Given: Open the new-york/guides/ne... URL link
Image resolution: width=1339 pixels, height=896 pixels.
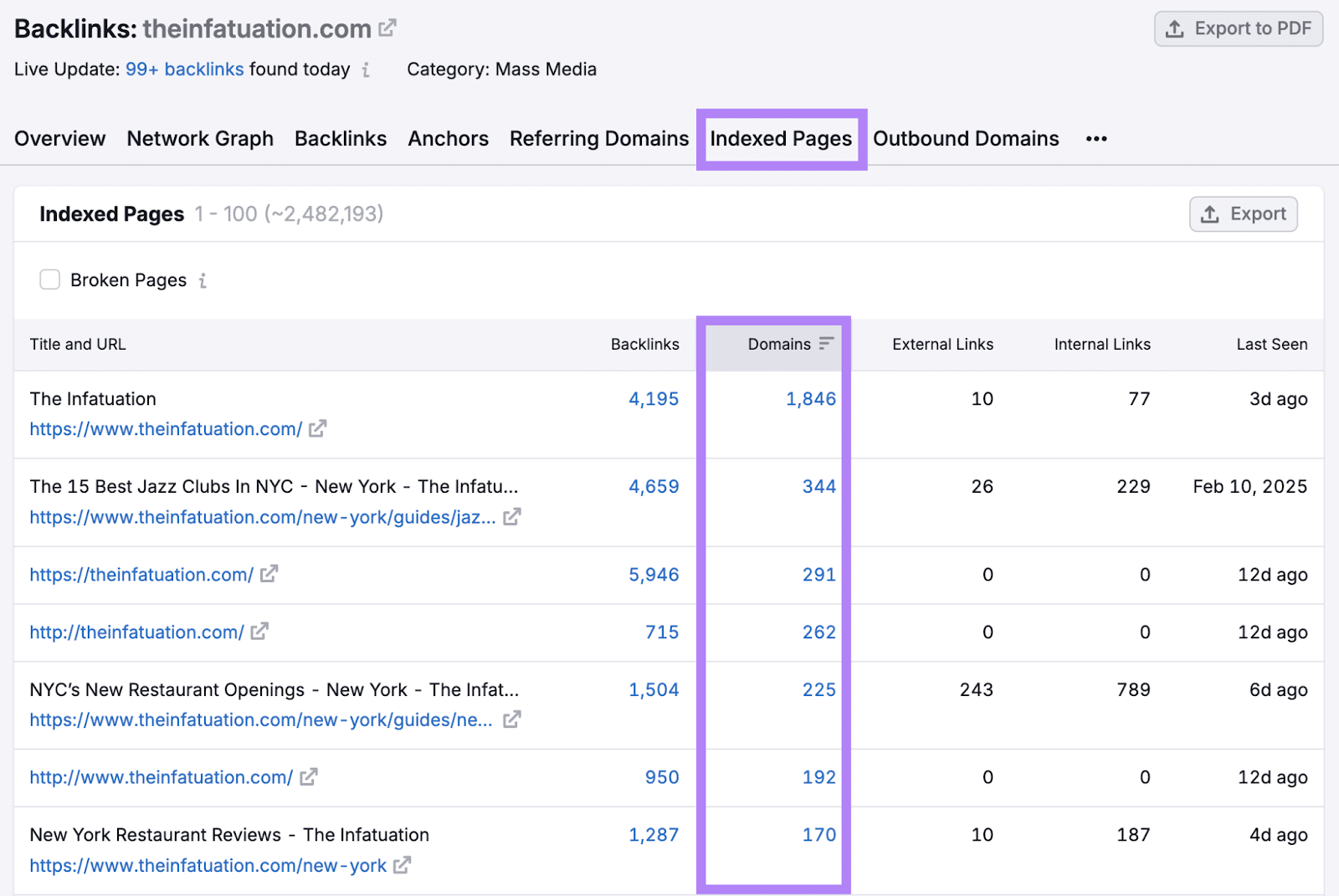Looking at the screenshot, I should (x=261, y=719).
